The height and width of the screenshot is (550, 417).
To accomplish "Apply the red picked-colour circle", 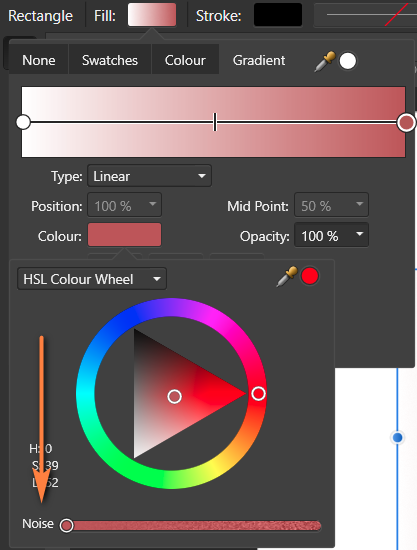I will pos(310,276).
